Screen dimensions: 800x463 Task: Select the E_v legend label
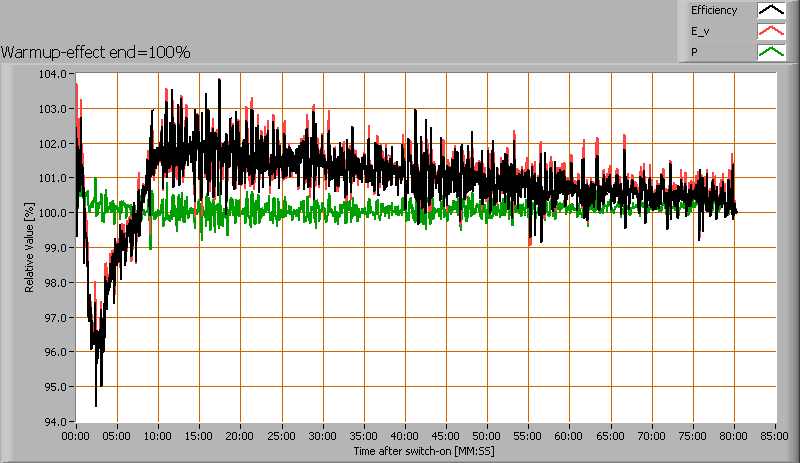pos(699,32)
